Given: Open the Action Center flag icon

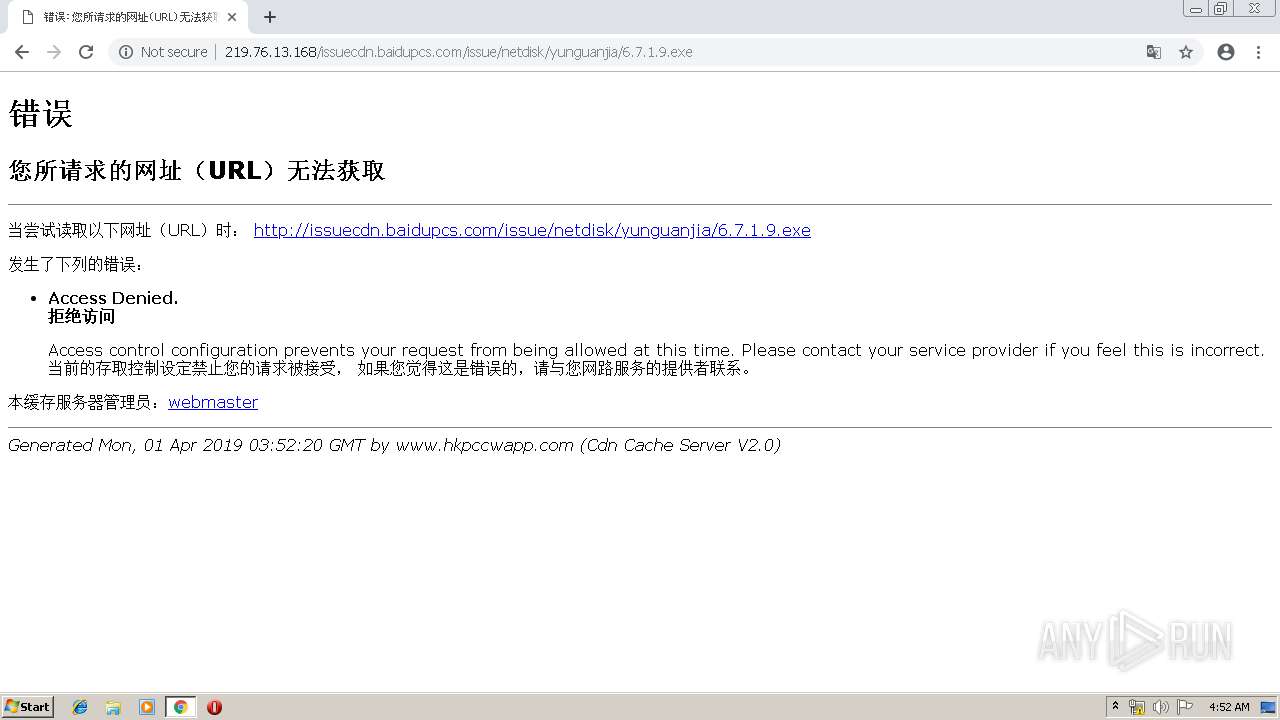Looking at the screenshot, I should pos(1185,707).
